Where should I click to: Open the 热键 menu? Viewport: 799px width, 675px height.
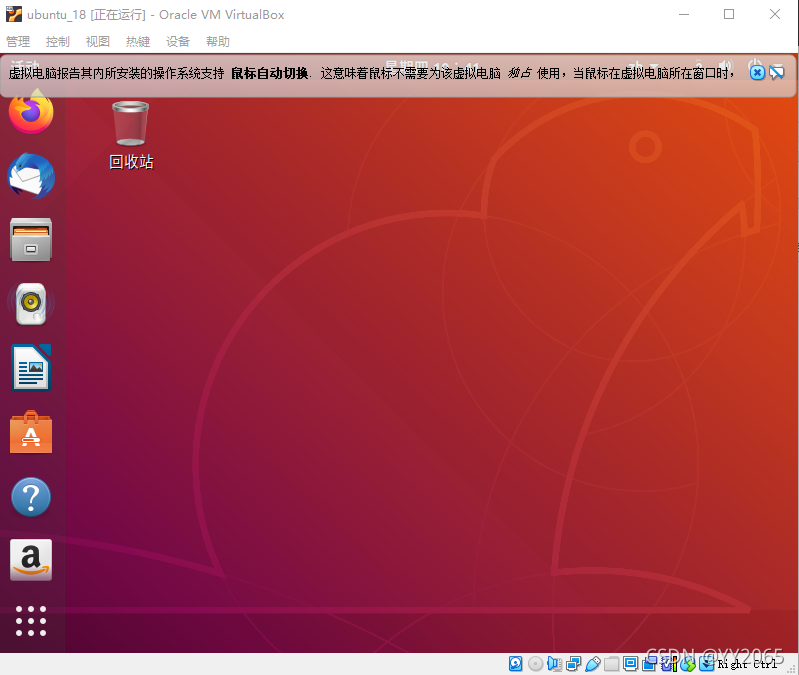click(x=138, y=41)
